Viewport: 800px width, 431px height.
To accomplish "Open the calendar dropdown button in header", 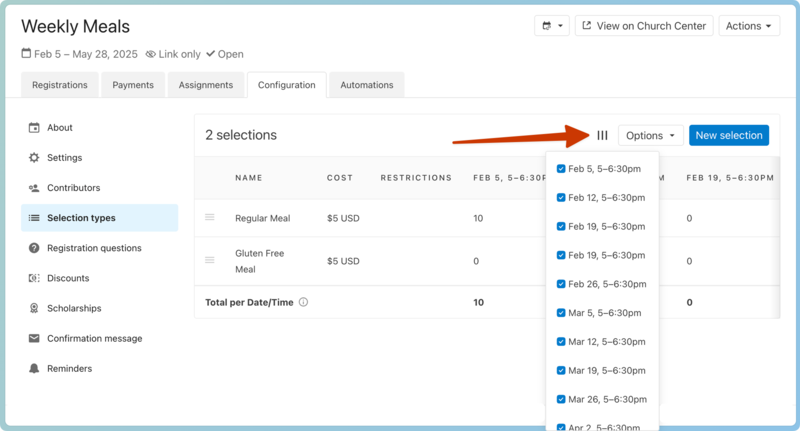I will click(x=552, y=26).
